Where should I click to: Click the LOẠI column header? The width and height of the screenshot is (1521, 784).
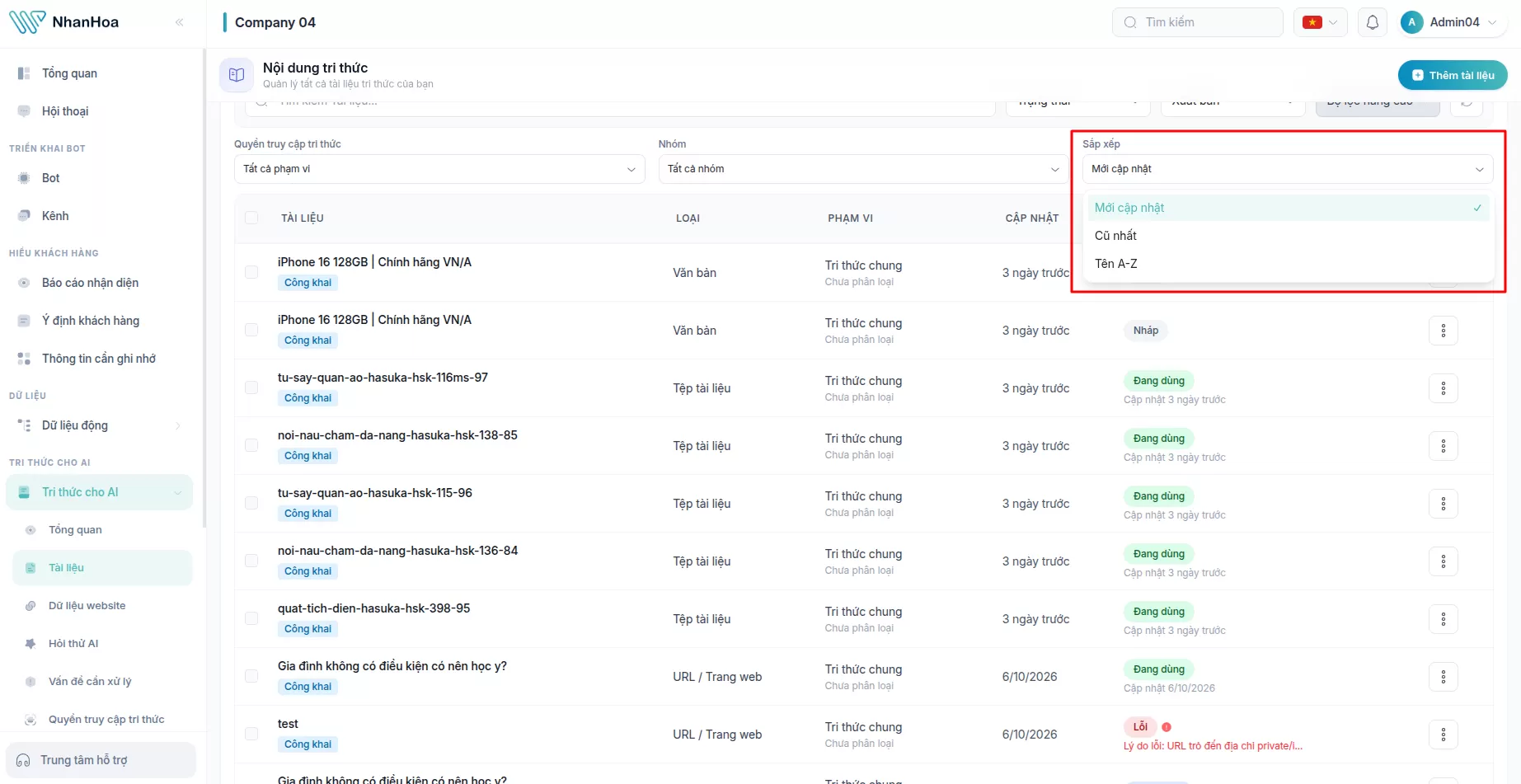[x=688, y=218]
